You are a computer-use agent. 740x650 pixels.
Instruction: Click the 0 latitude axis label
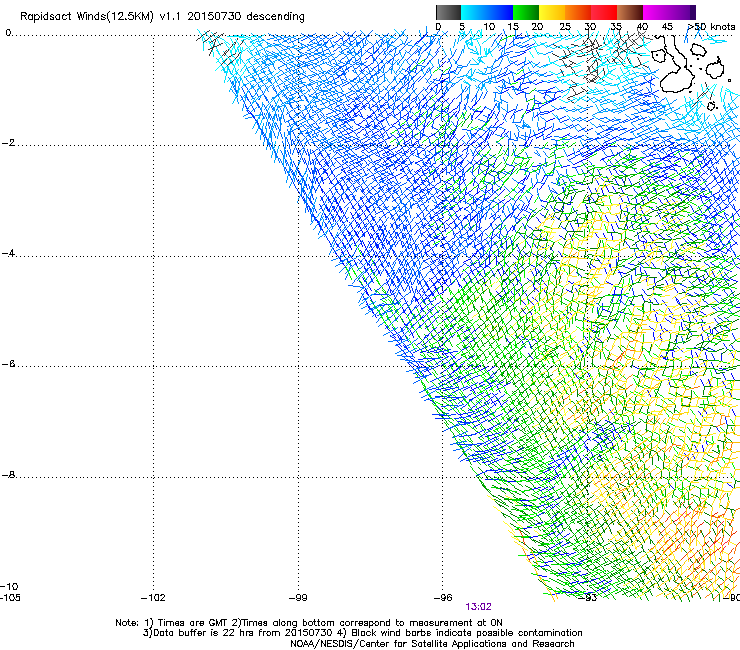pyautogui.click(x=8, y=33)
